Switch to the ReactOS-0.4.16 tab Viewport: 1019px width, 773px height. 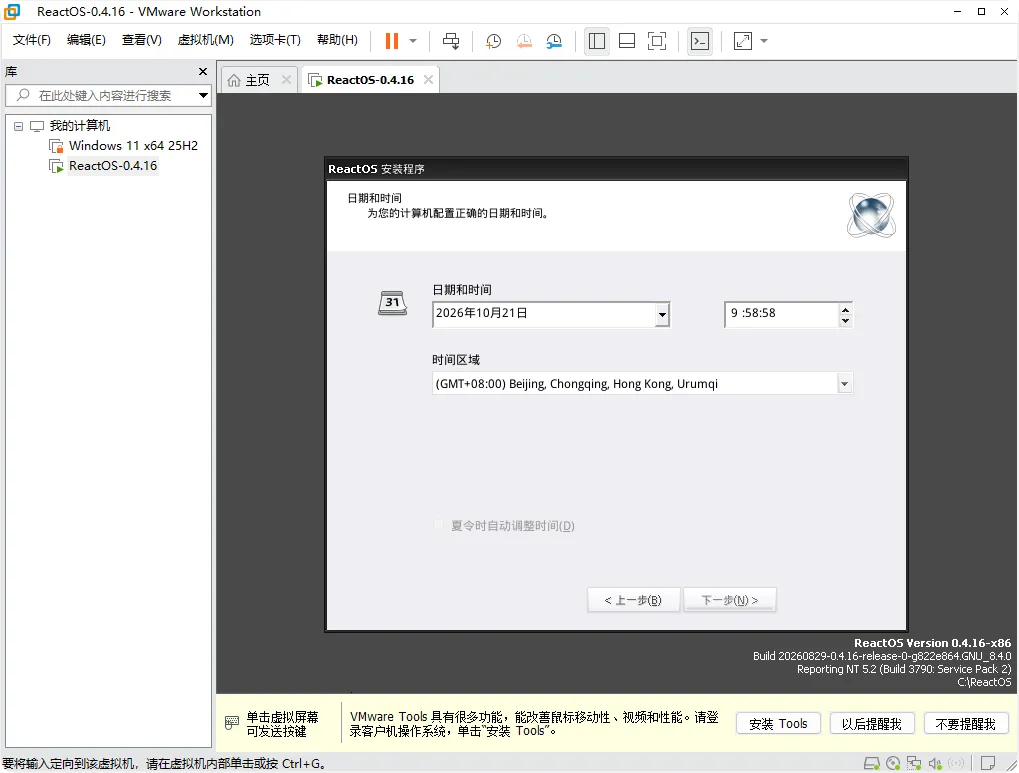[370, 80]
